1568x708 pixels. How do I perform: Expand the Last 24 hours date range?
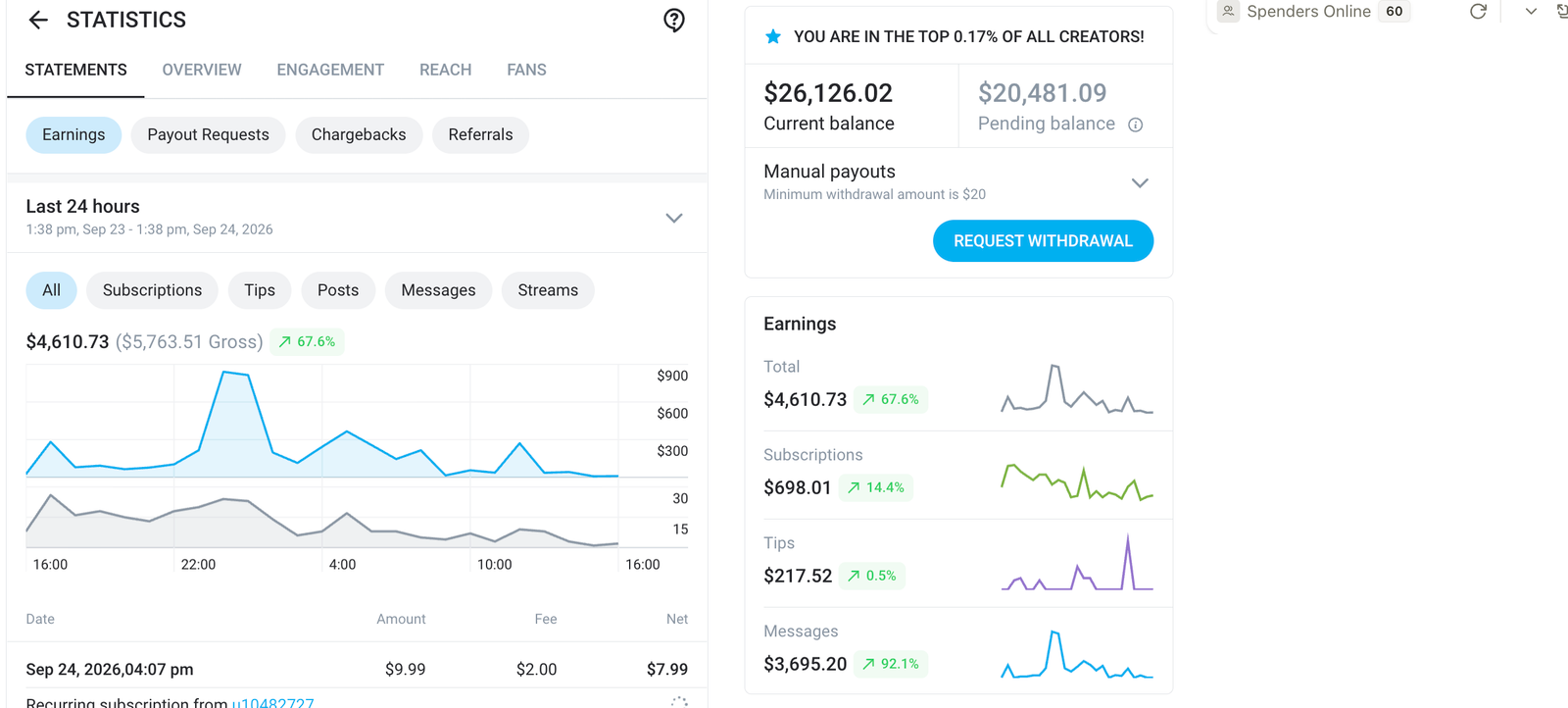pos(674,218)
